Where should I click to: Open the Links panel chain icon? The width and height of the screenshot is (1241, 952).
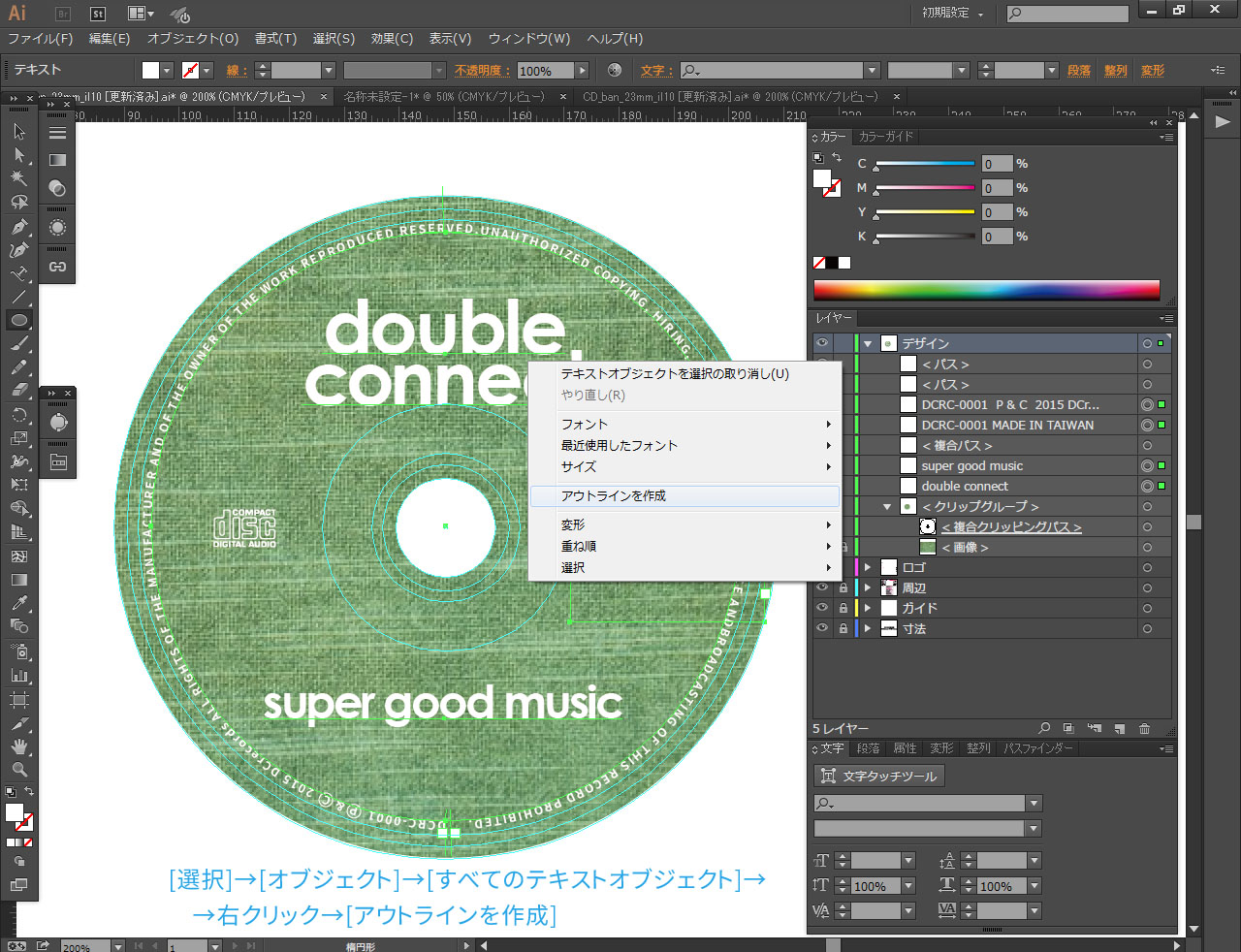click(57, 267)
